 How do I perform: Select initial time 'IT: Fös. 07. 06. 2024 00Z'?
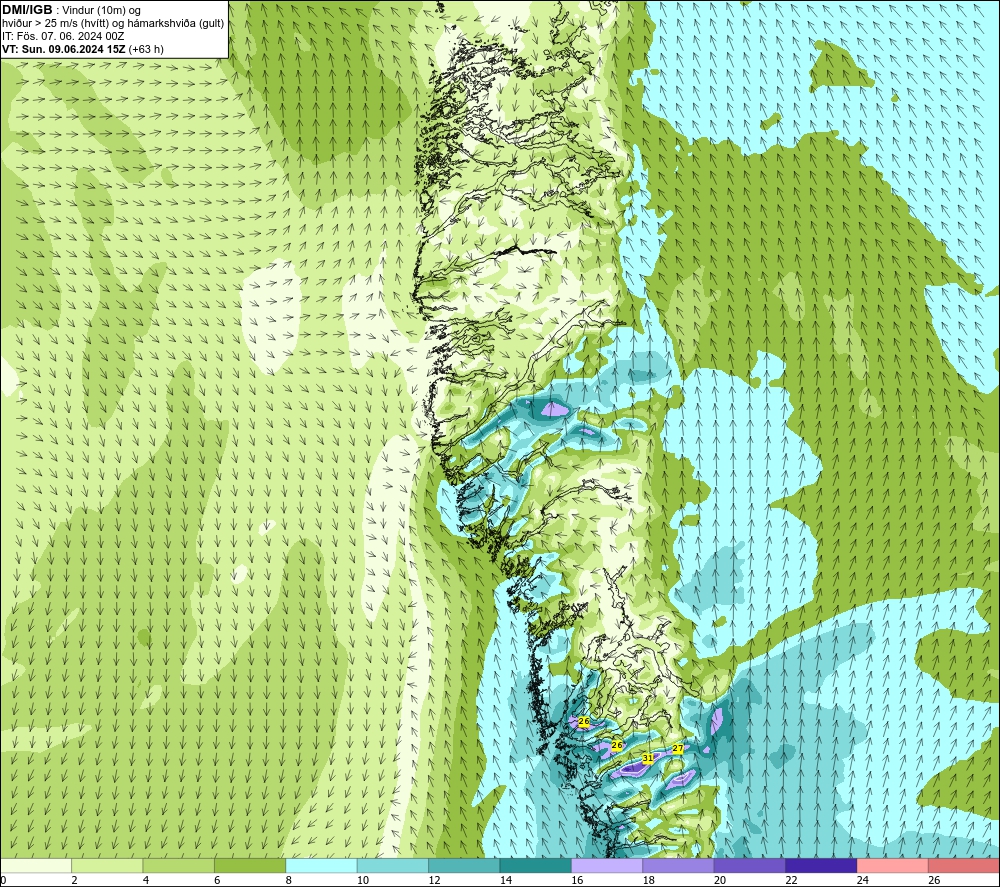click(63, 36)
